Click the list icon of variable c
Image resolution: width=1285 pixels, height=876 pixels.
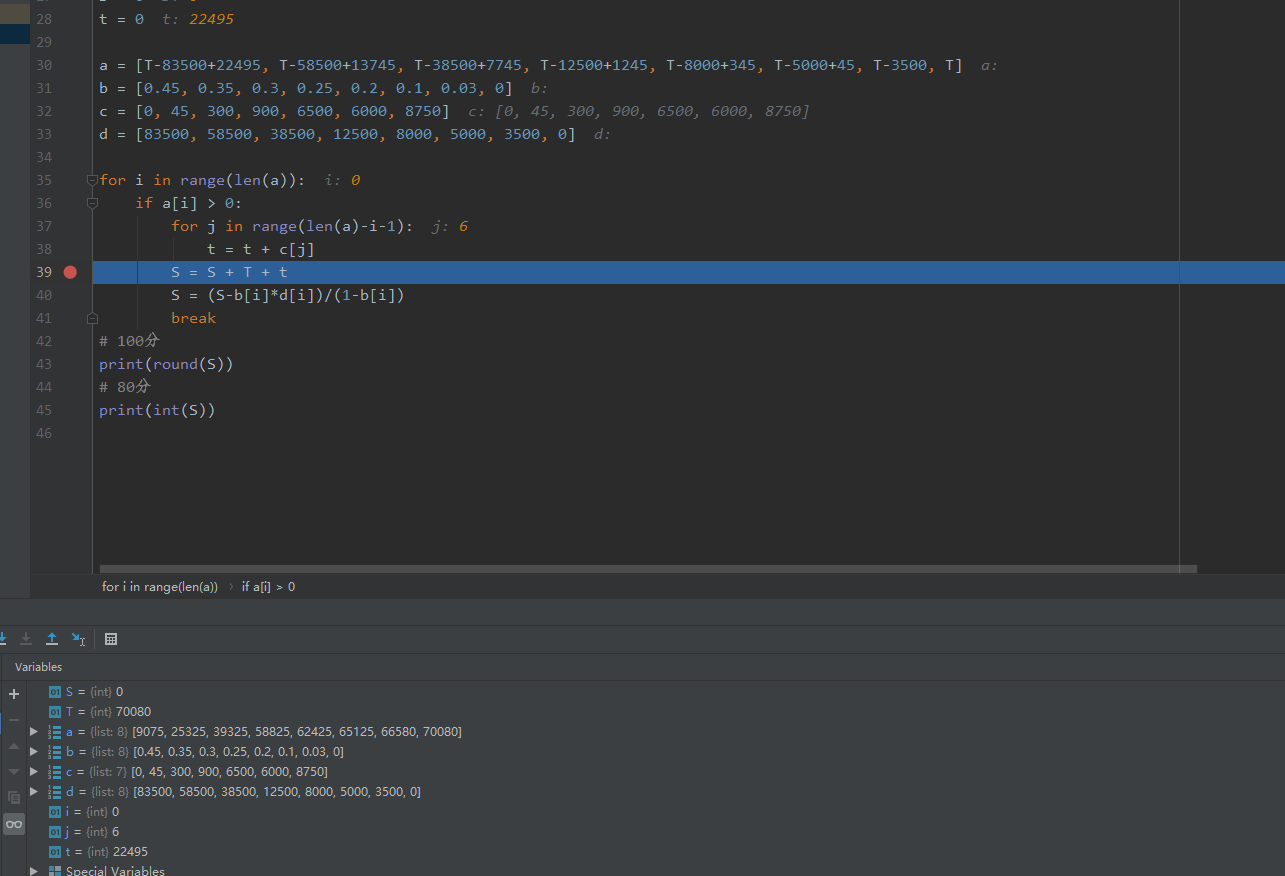[55, 772]
